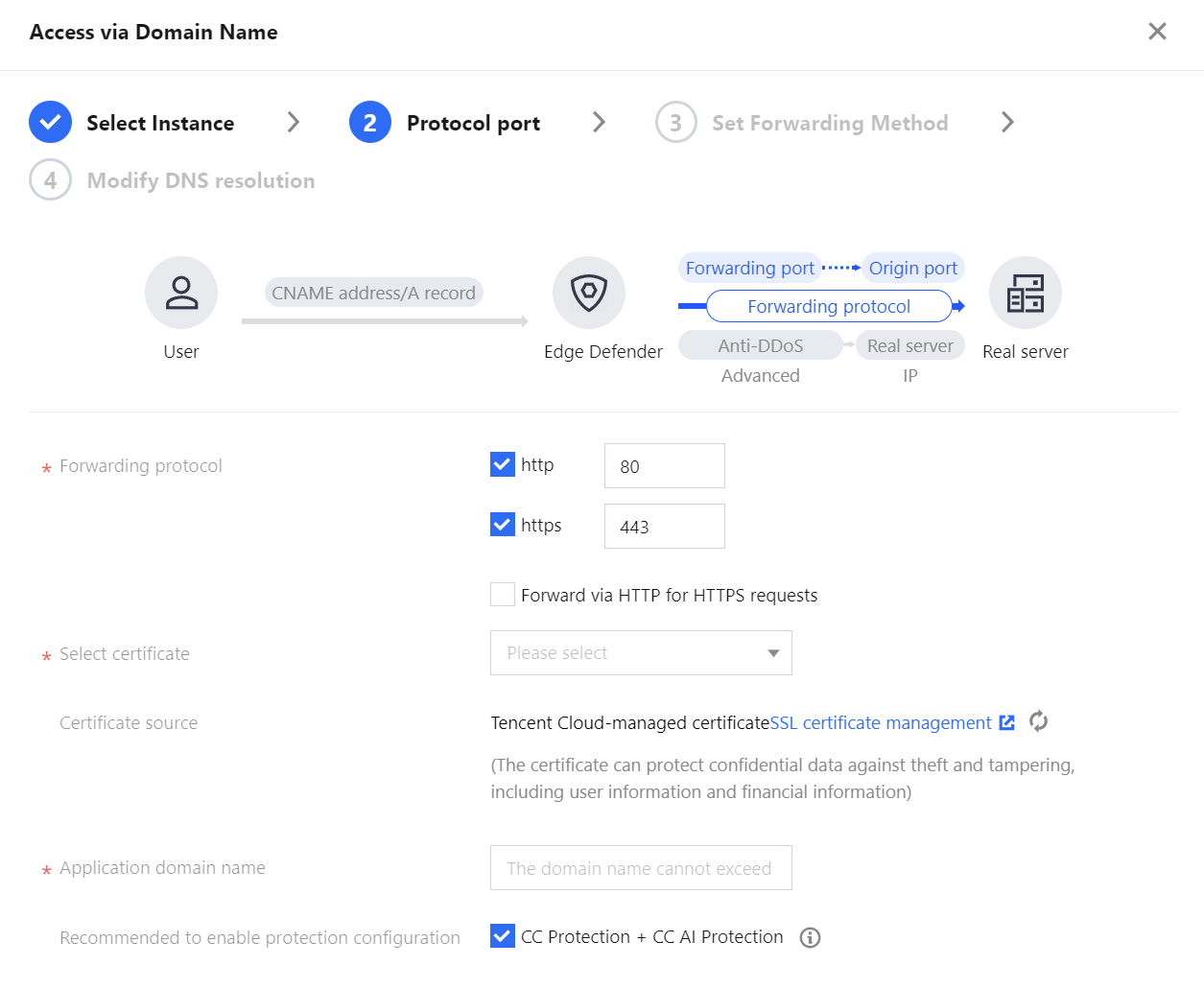Click the Select Instance completed checkmark icon
The image size is (1204, 989).
pyautogui.click(x=50, y=123)
